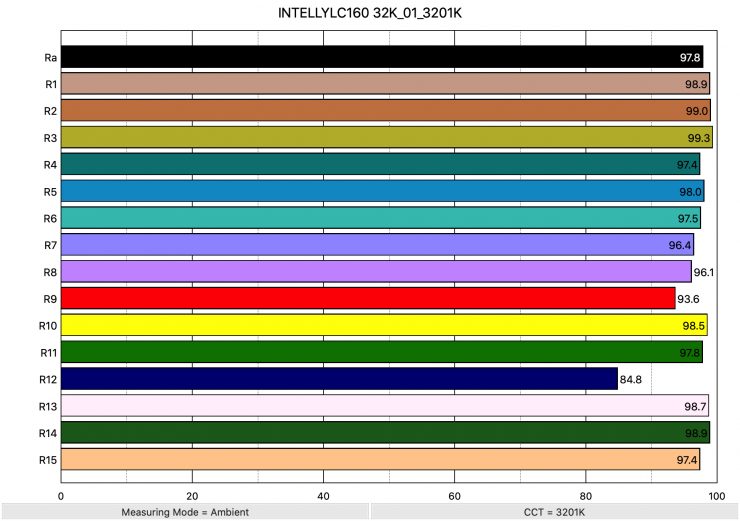This screenshot has width=740, height=521.
Task: Click the blue R5 bar
Action: click(x=382, y=191)
